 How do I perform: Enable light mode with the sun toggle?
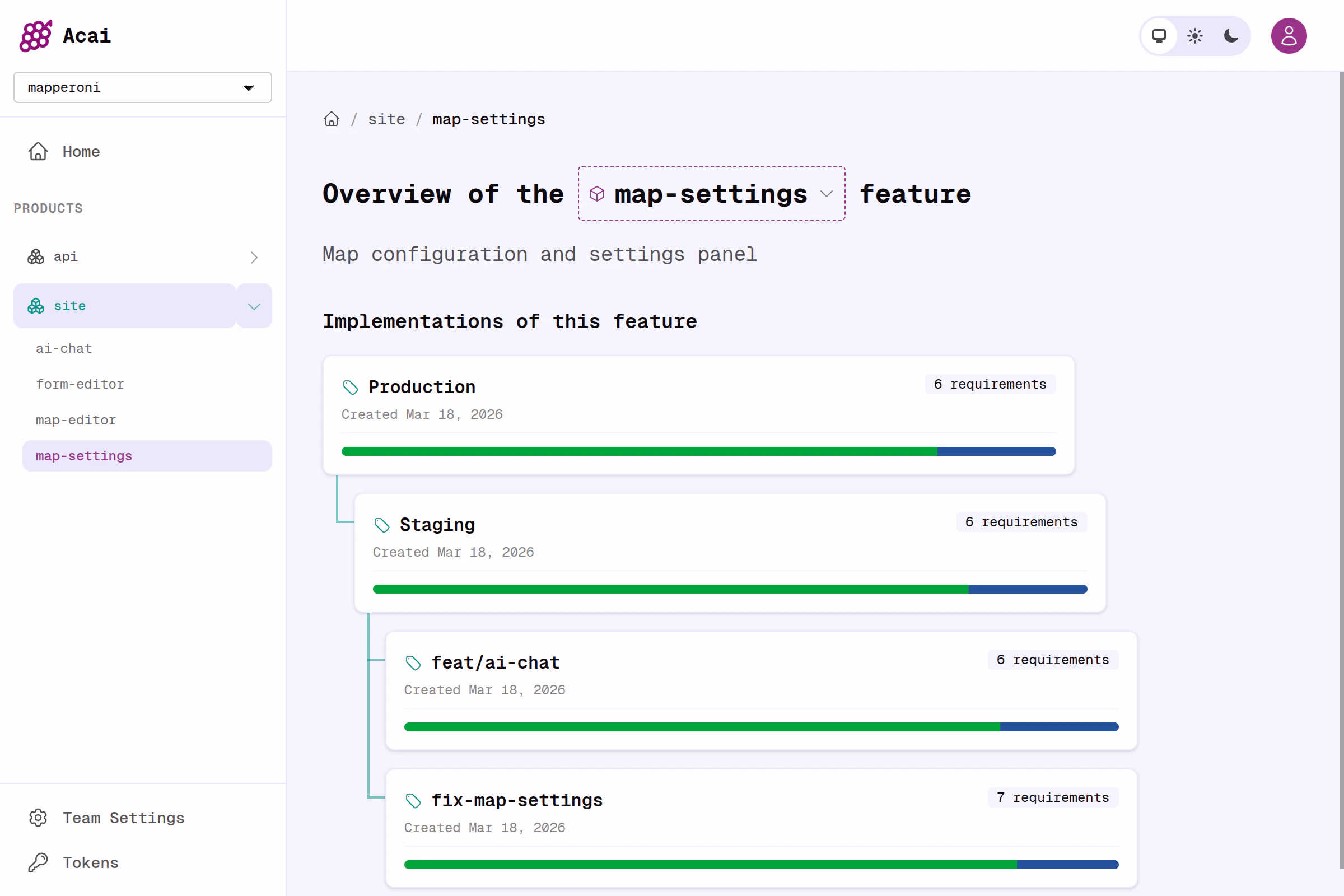coord(1194,35)
